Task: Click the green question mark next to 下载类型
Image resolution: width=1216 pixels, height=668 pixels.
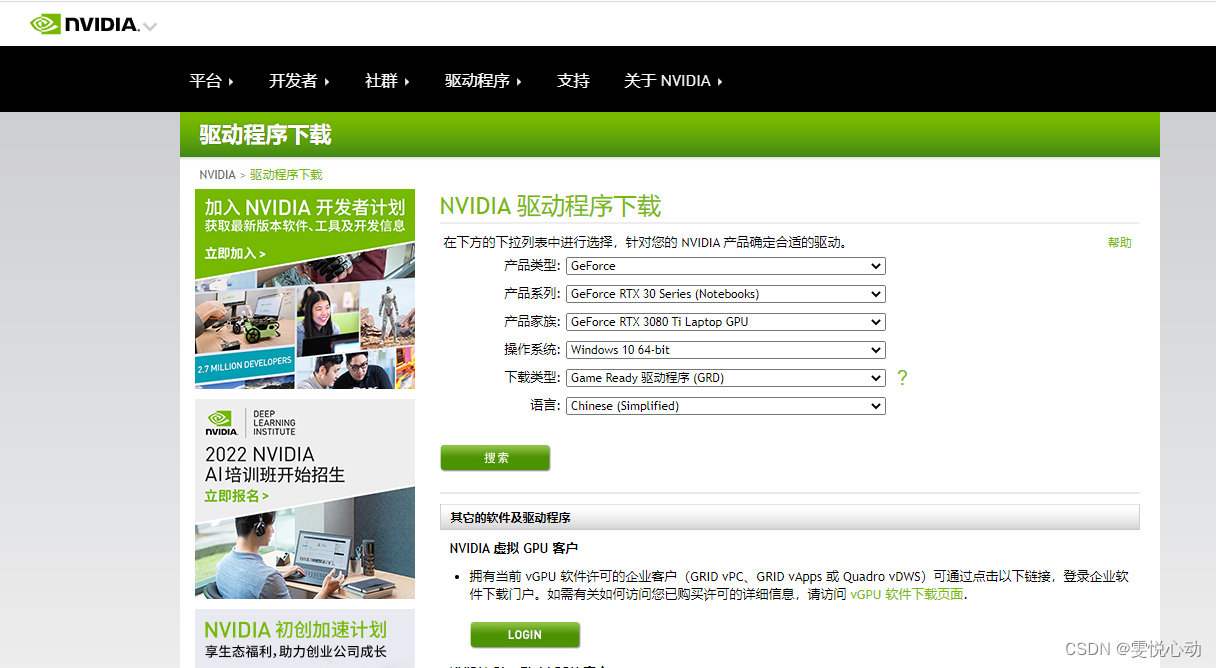Action: click(x=902, y=378)
